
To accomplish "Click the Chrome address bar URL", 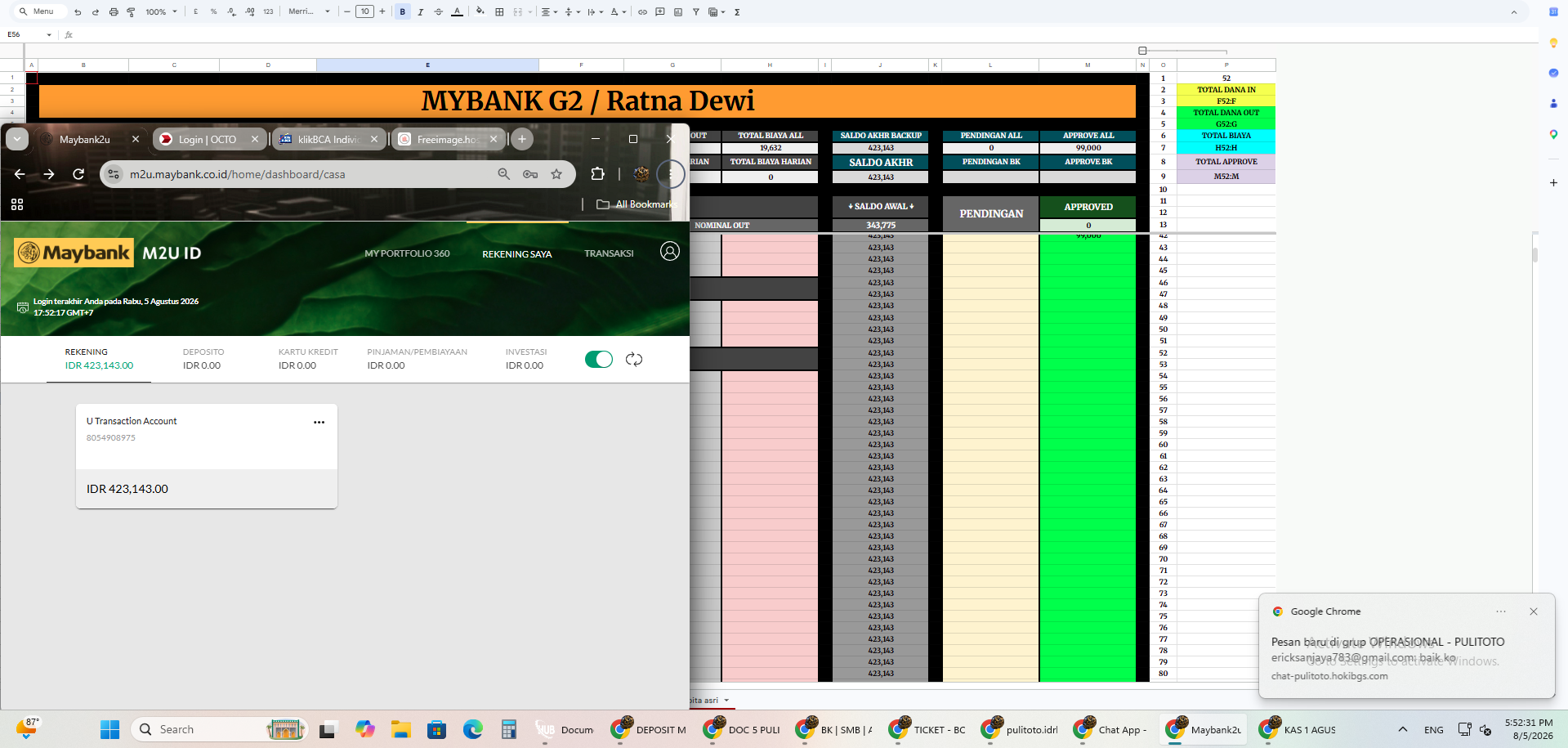I will (237, 174).
